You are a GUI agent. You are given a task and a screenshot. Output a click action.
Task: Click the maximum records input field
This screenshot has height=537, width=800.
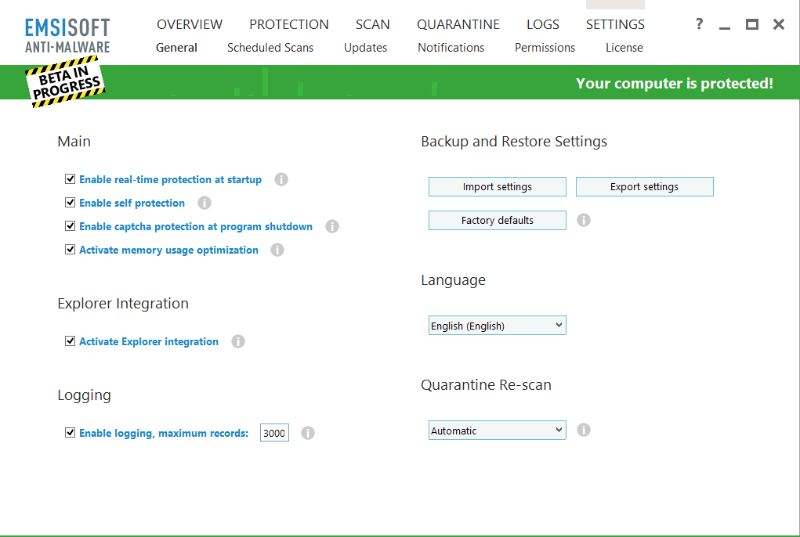pyautogui.click(x=274, y=433)
